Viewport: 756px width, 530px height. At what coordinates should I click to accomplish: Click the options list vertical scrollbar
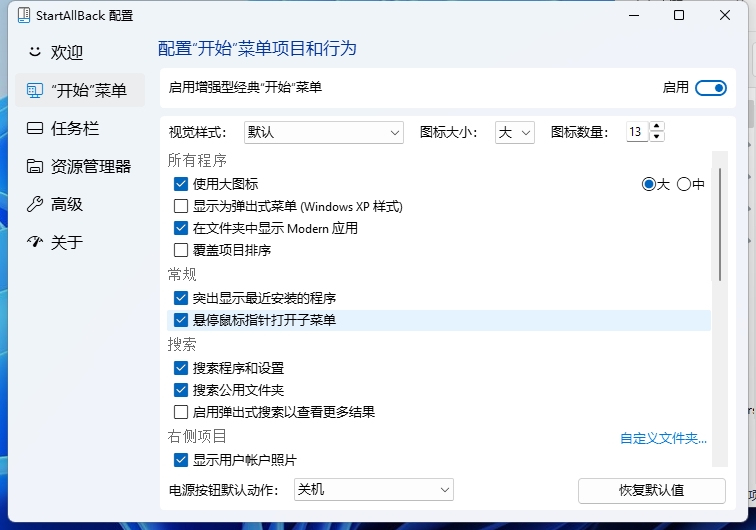click(720, 224)
